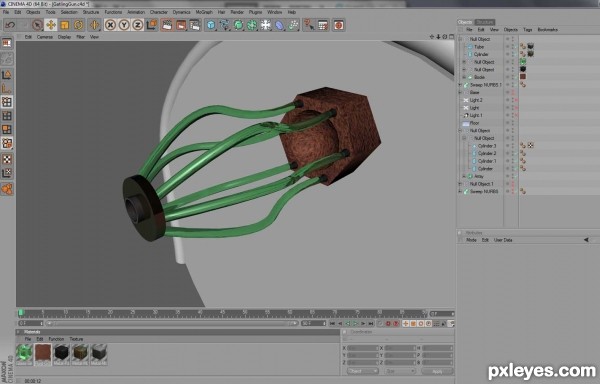Open the deformer objects icon
This screenshot has height=384, width=600.
click(x=279, y=25)
